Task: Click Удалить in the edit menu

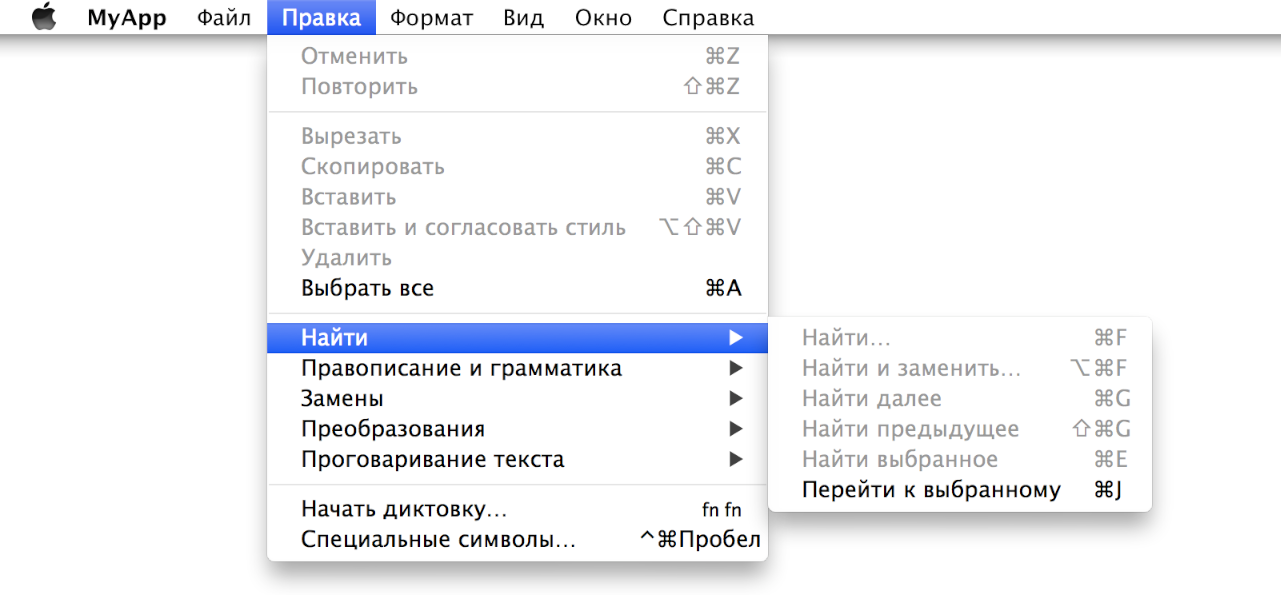Action: [x=344, y=257]
